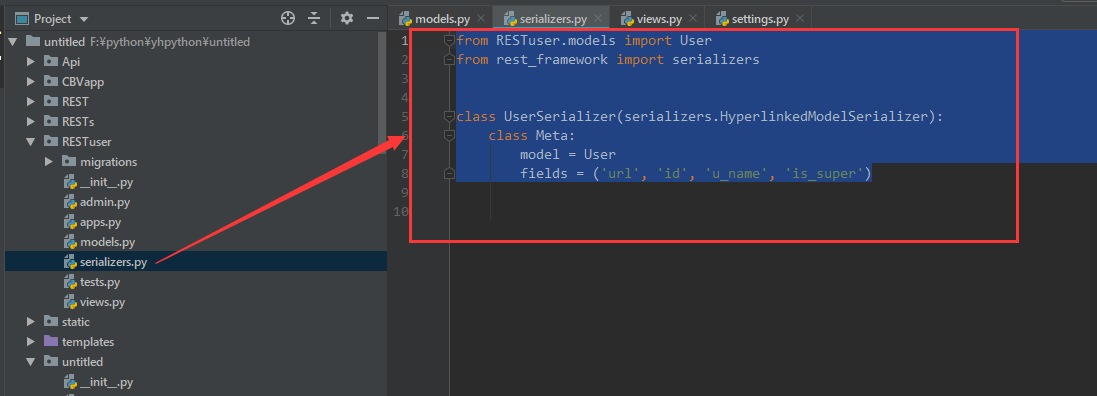The width and height of the screenshot is (1097, 396).
Task: Expand the templates folder
Action: [30, 342]
